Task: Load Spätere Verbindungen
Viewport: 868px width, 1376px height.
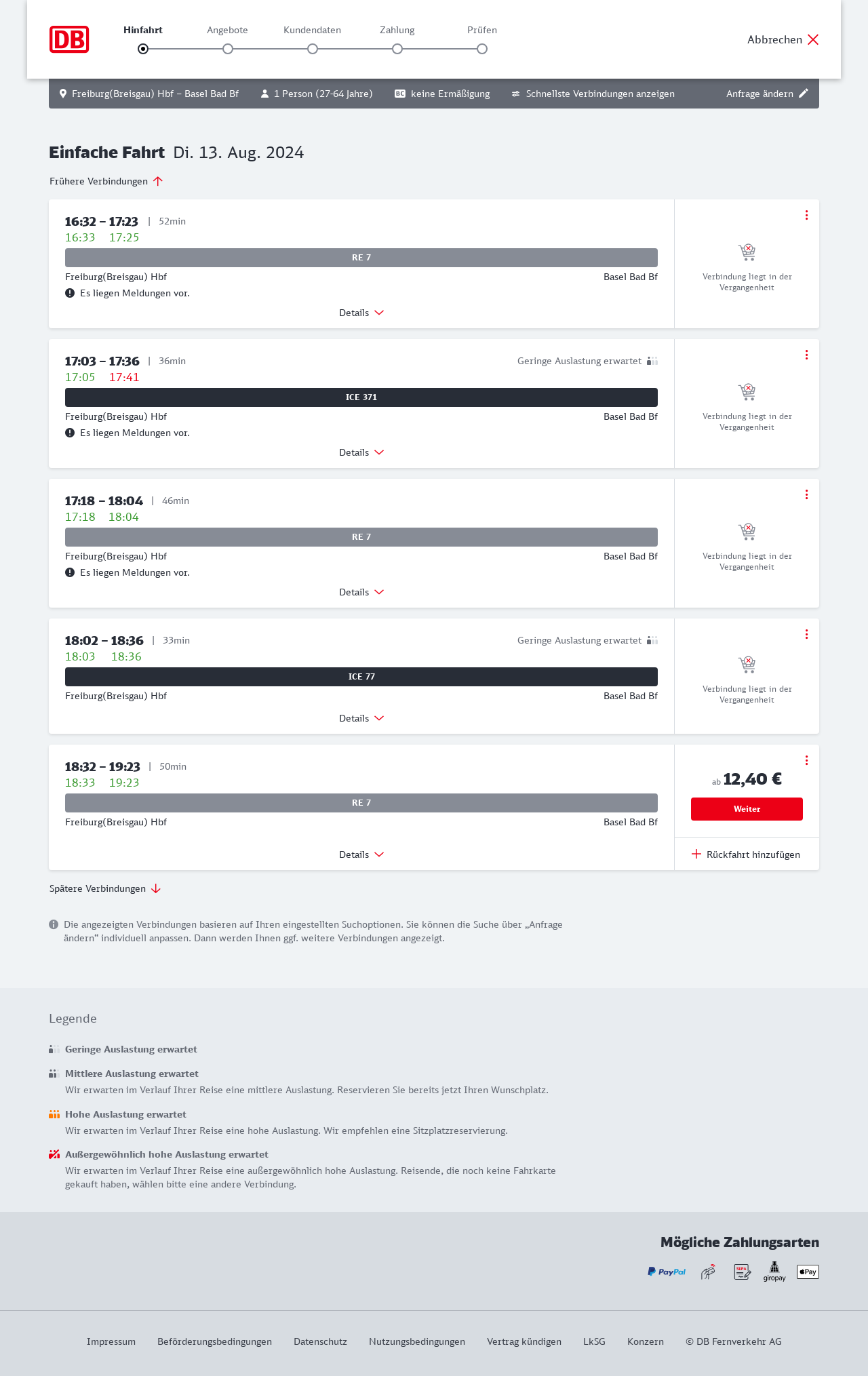Action: click(x=105, y=888)
